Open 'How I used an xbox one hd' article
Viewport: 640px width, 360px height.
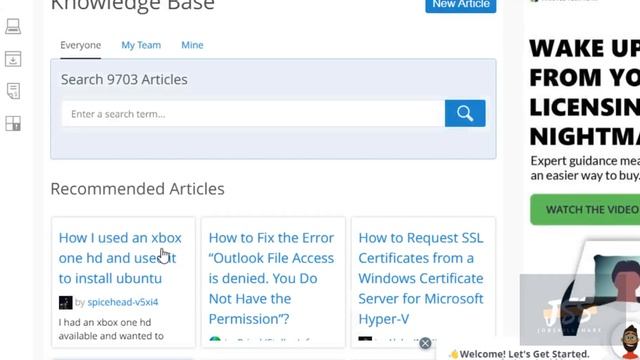pos(120,258)
